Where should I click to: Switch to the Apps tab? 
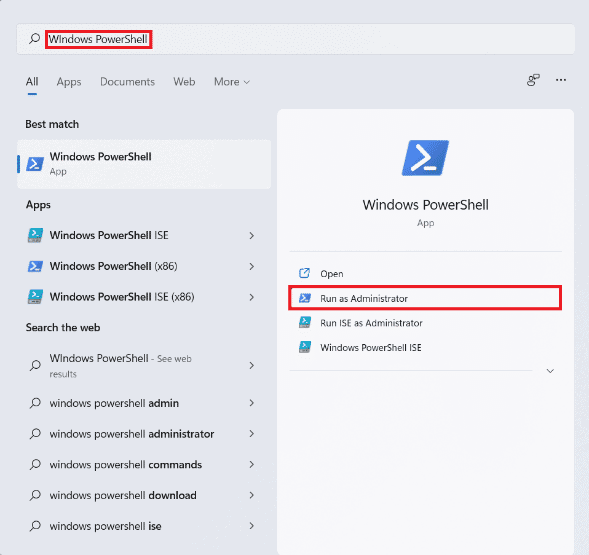point(69,82)
